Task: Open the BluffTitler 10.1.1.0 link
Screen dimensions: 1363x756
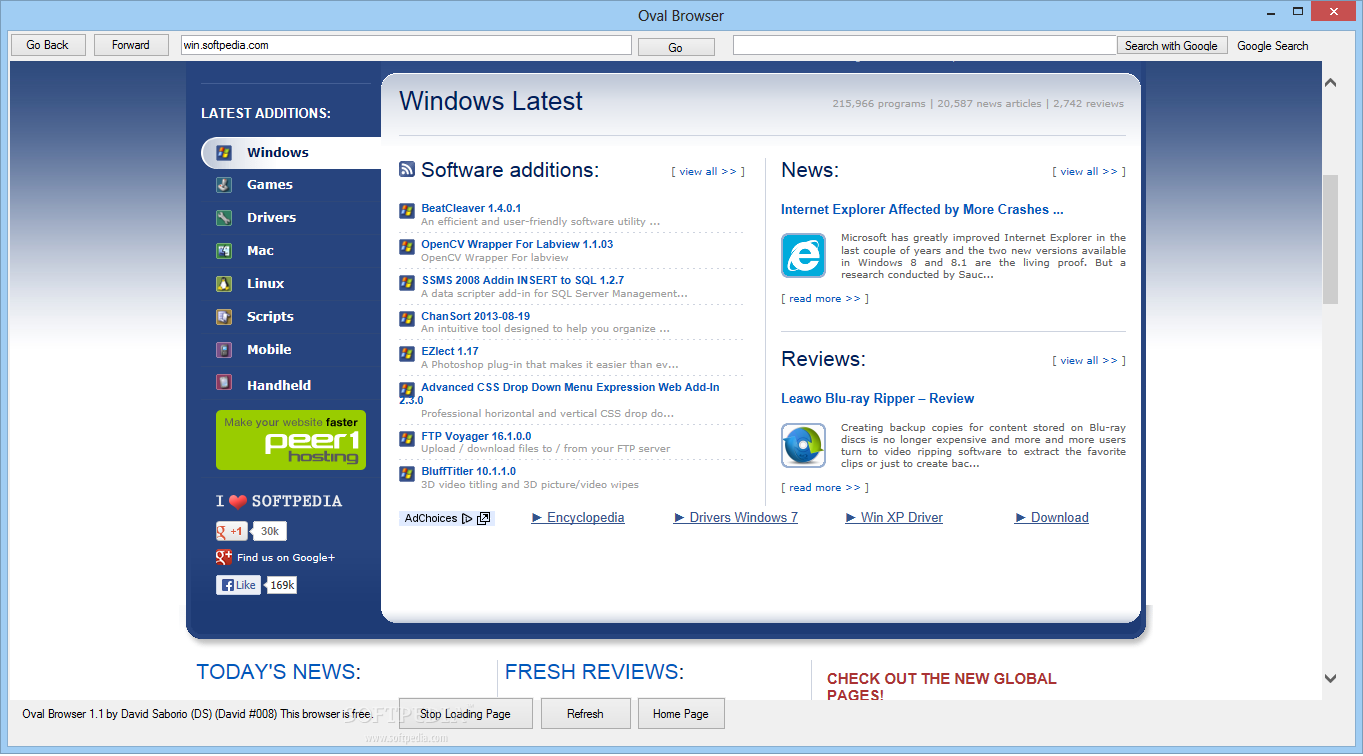Action: tap(469, 471)
